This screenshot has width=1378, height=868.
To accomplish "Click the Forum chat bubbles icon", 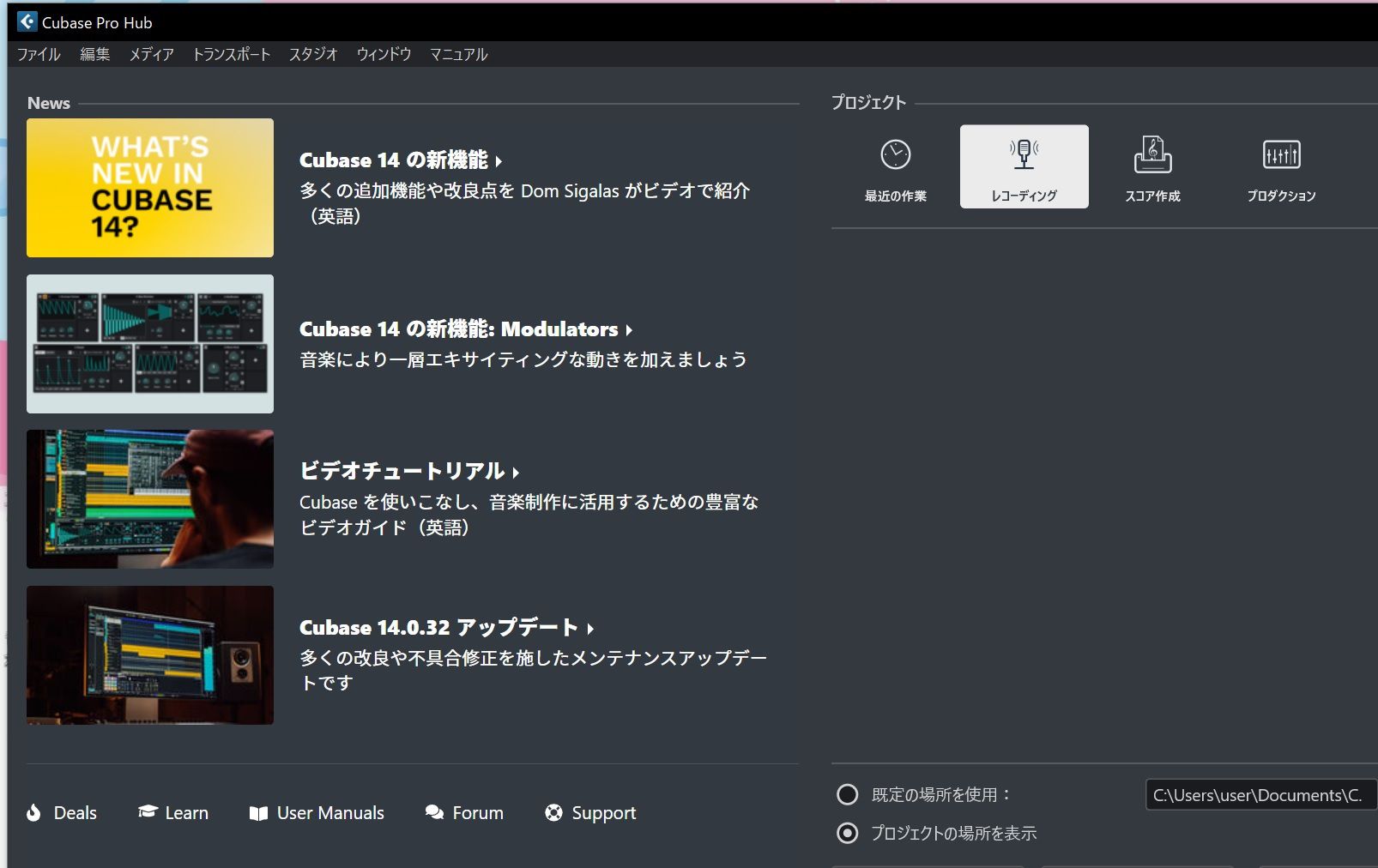I will (x=434, y=812).
